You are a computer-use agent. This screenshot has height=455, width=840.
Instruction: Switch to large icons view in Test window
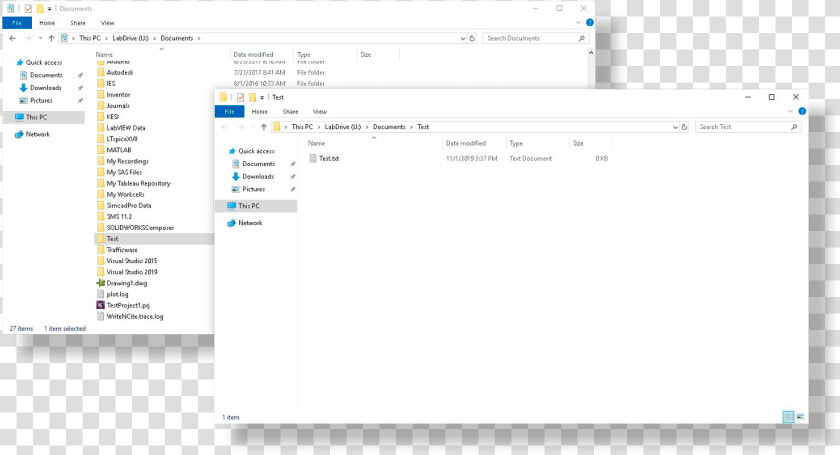tap(800, 416)
